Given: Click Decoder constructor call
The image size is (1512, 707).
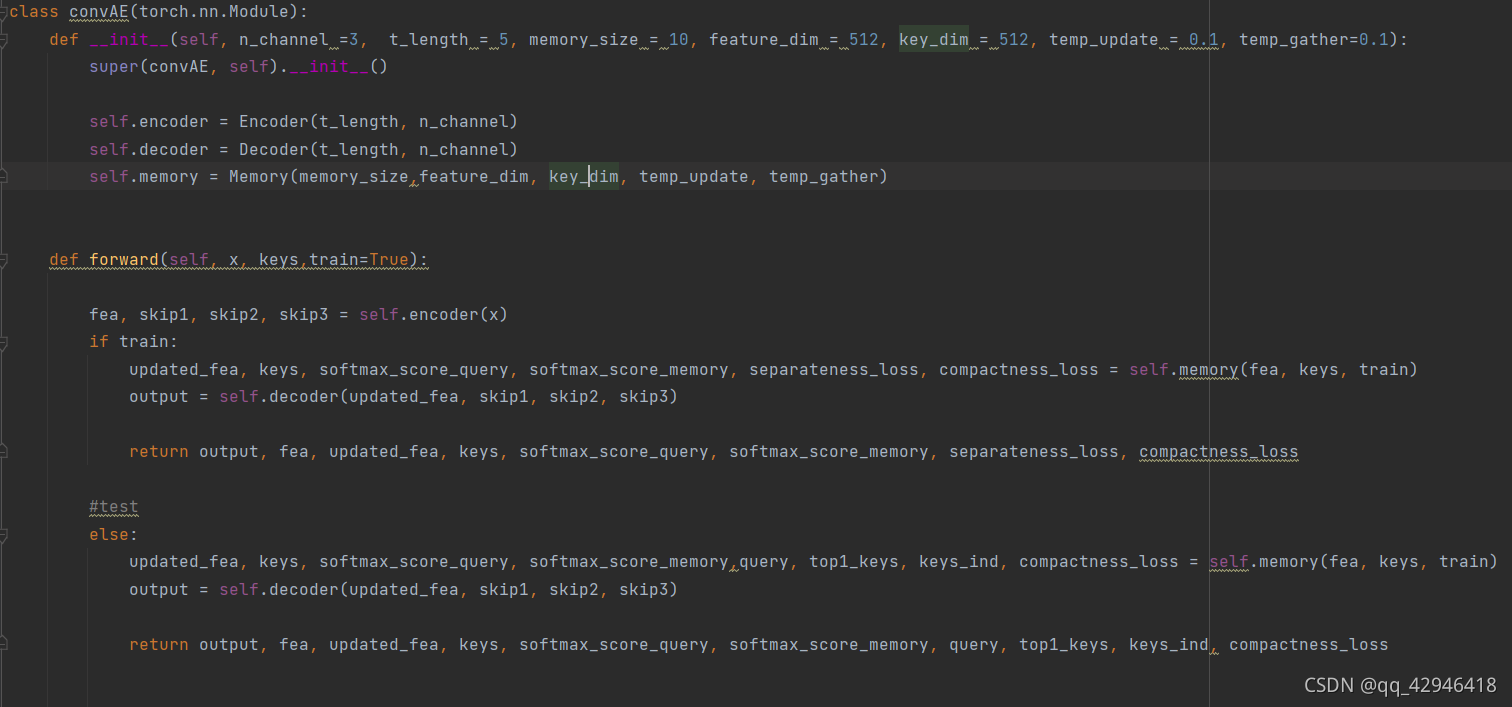Looking at the screenshot, I should (x=378, y=150).
